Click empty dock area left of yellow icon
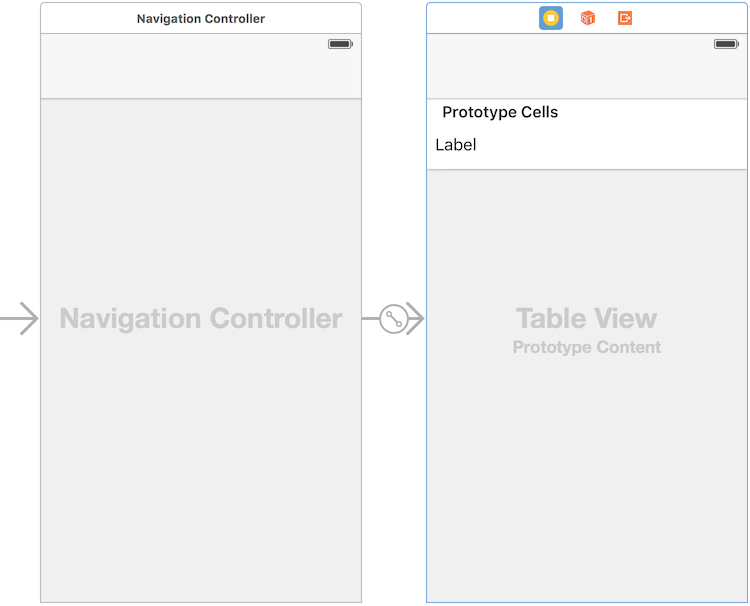The width and height of the screenshot is (750, 606). click(482, 18)
